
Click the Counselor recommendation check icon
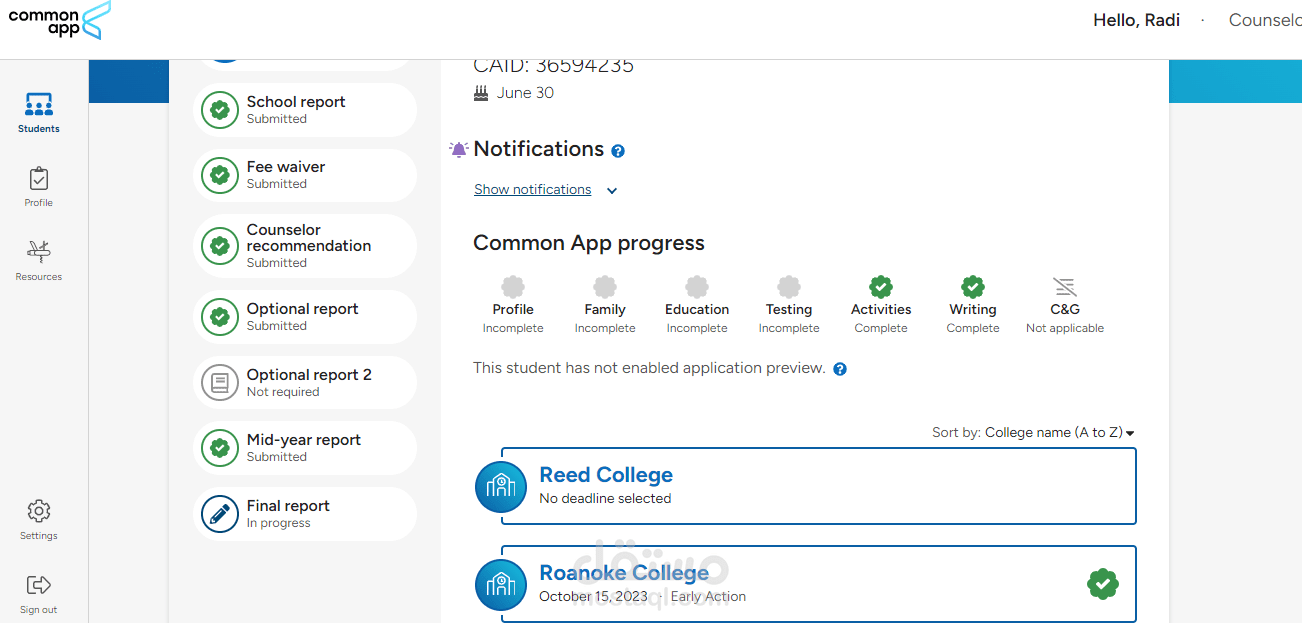click(x=220, y=246)
